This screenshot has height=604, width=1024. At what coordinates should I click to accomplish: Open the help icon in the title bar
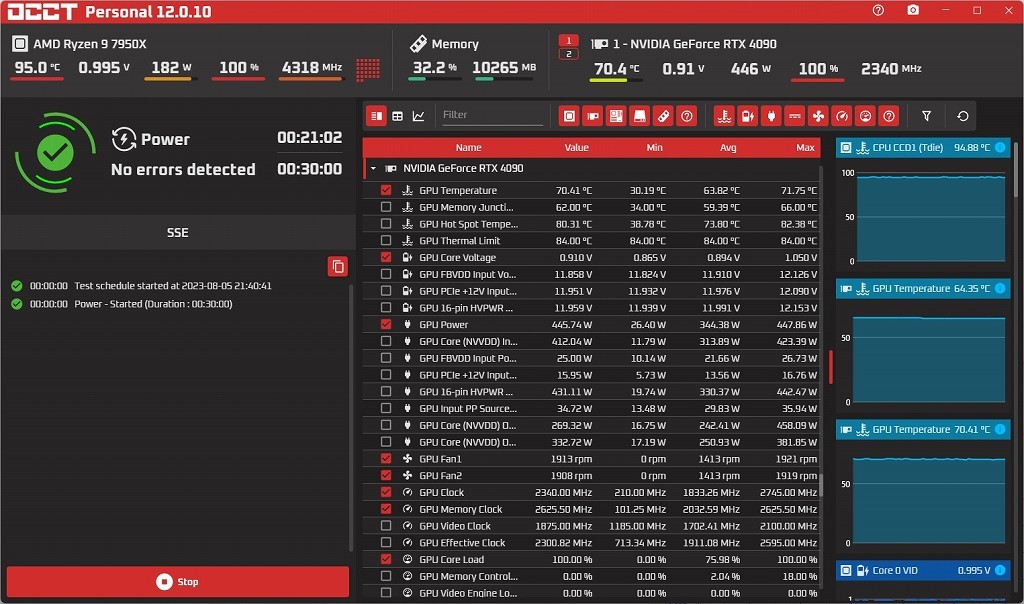(x=878, y=10)
